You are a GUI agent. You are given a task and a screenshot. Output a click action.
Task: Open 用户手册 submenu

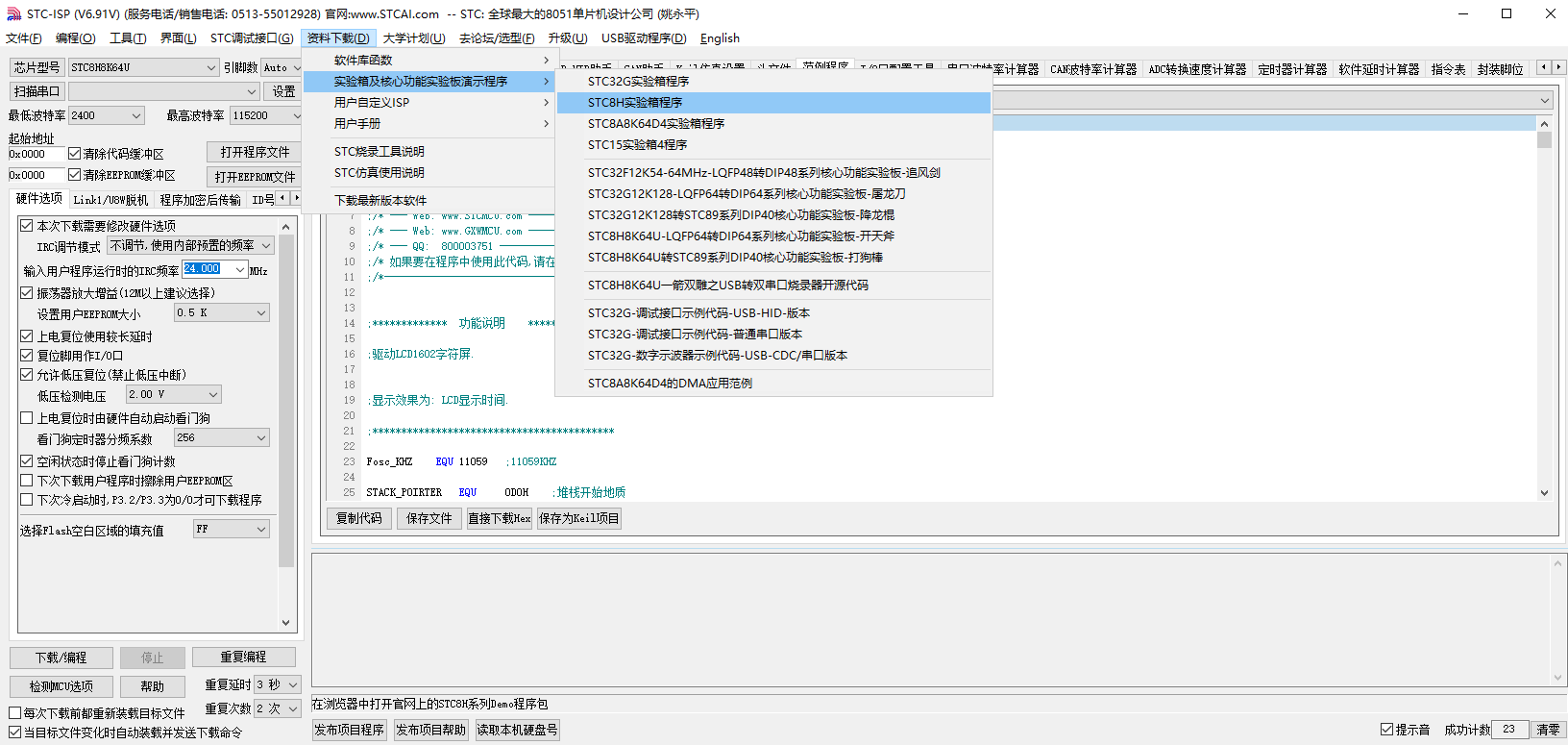click(429, 124)
